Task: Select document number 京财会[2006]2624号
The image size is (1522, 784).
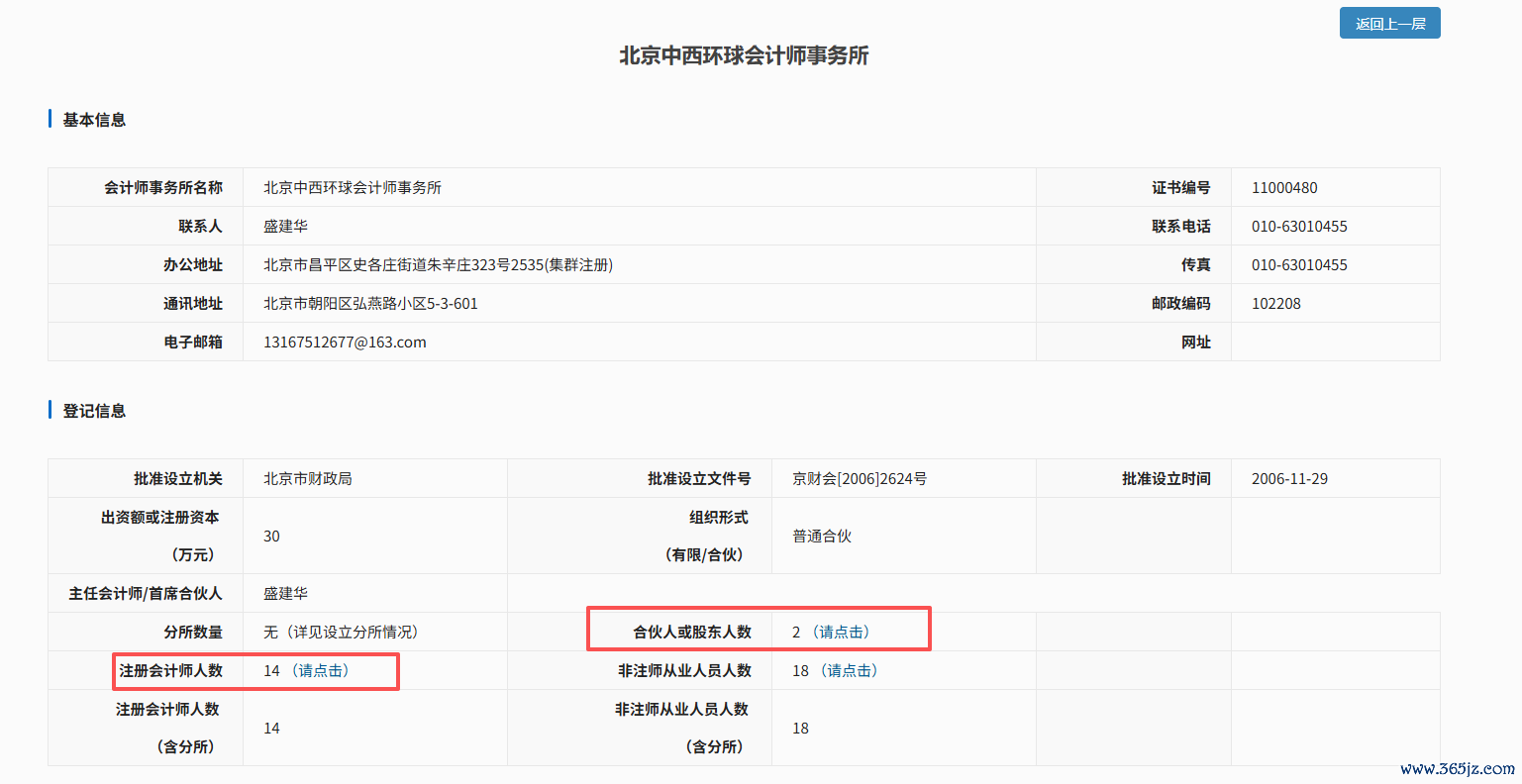Action: pyautogui.click(x=860, y=478)
